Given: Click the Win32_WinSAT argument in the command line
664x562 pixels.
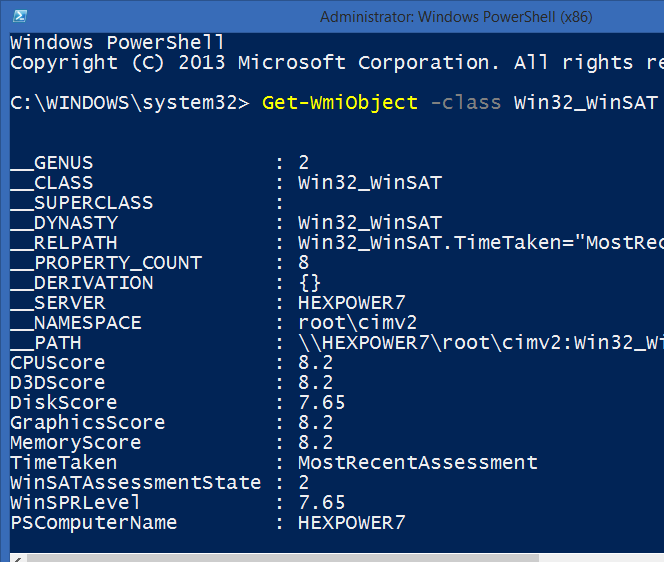Looking at the screenshot, I should pyautogui.click(x=586, y=103).
